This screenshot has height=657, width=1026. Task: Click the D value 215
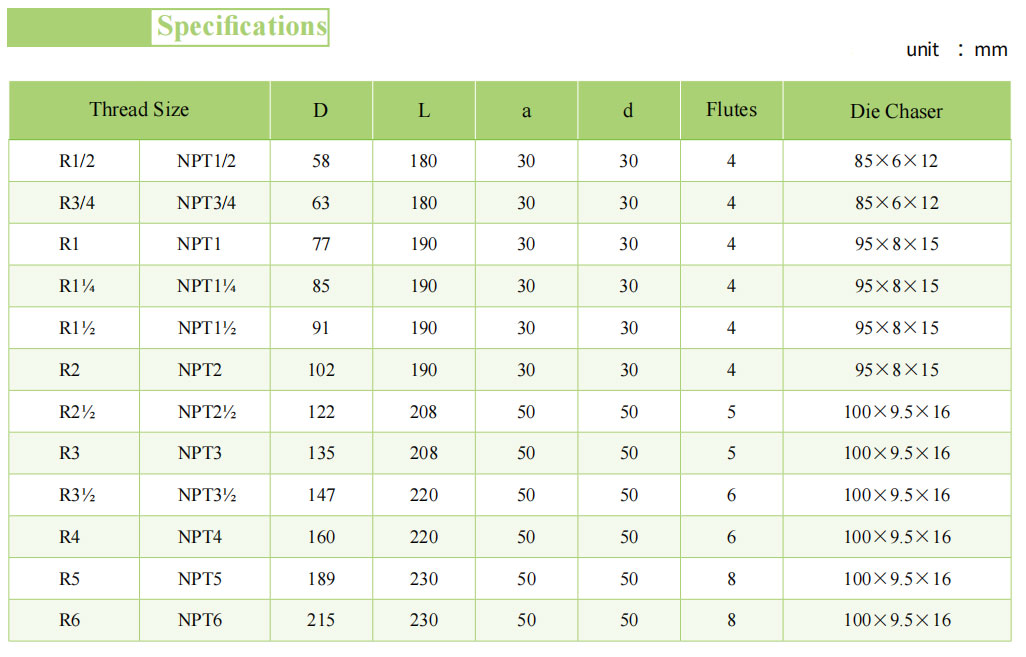[321, 620]
